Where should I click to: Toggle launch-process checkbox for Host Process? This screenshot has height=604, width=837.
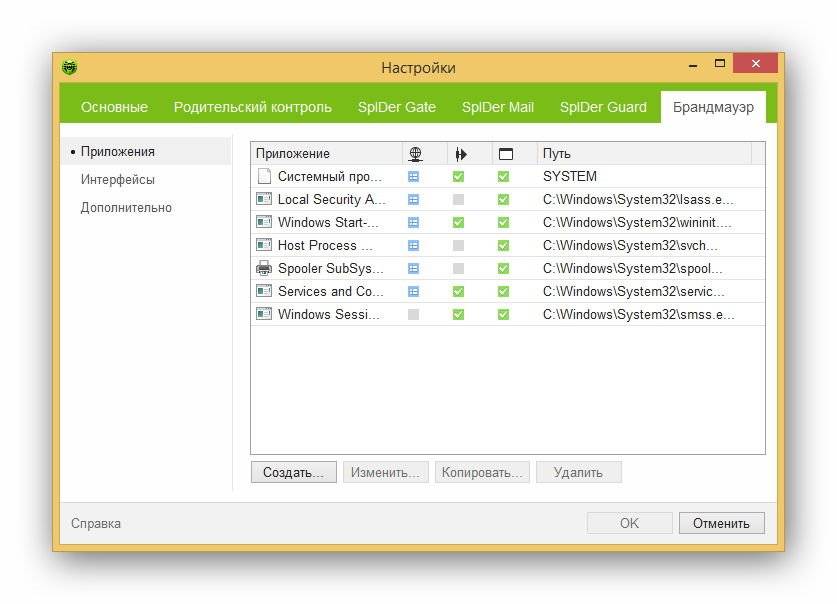(x=459, y=245)
